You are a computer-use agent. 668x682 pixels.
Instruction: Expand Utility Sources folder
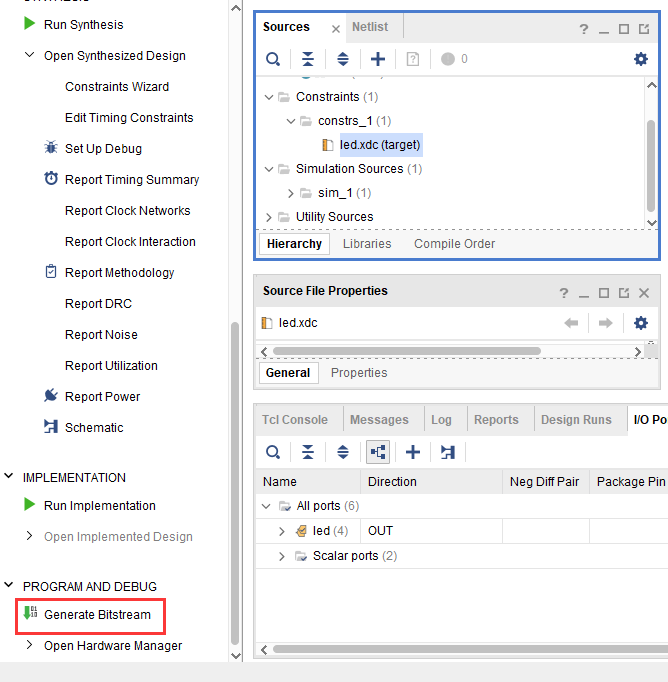tap(269, 217)
